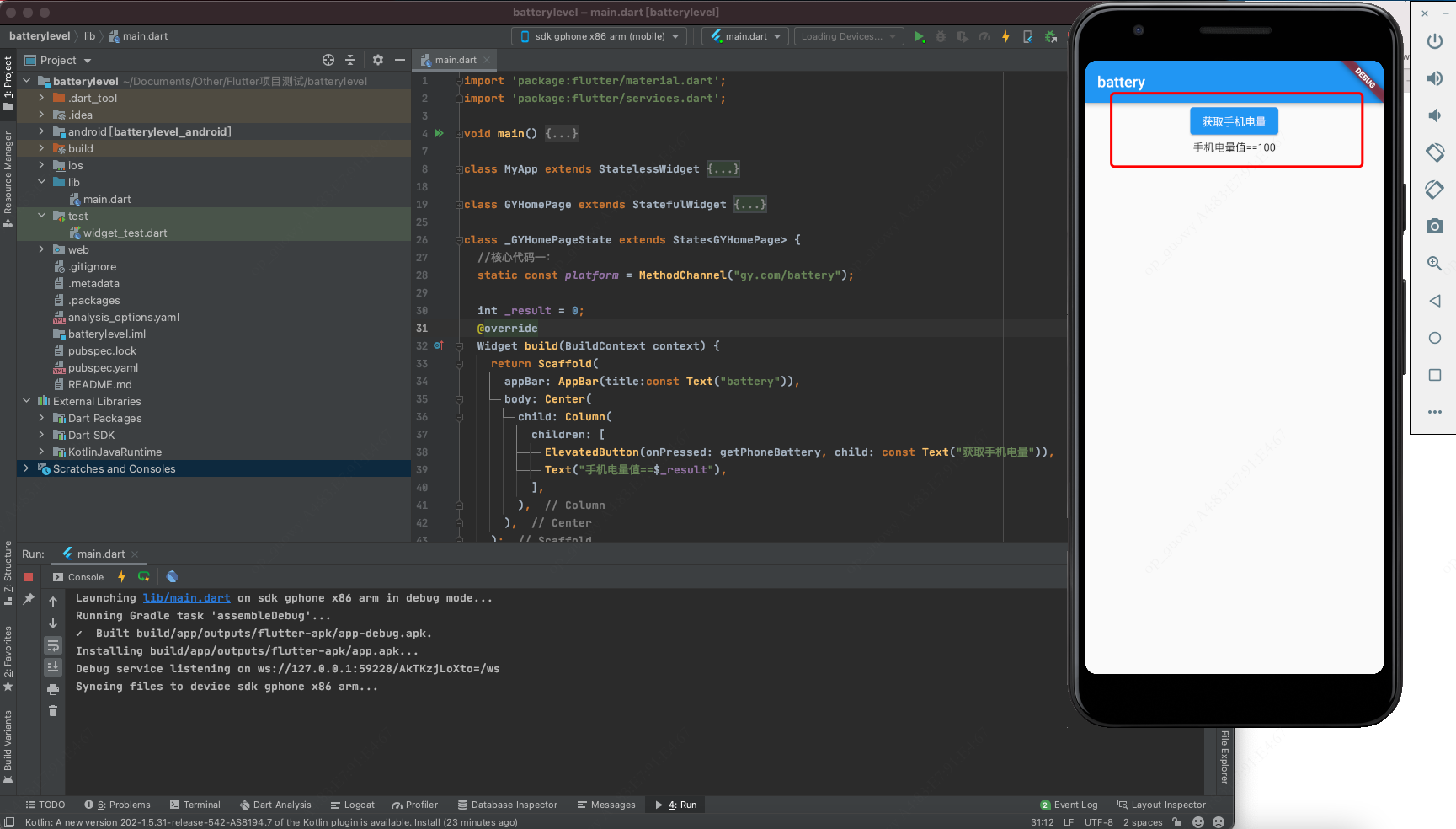Toggle emulator power button

[x=1434, y=40]
